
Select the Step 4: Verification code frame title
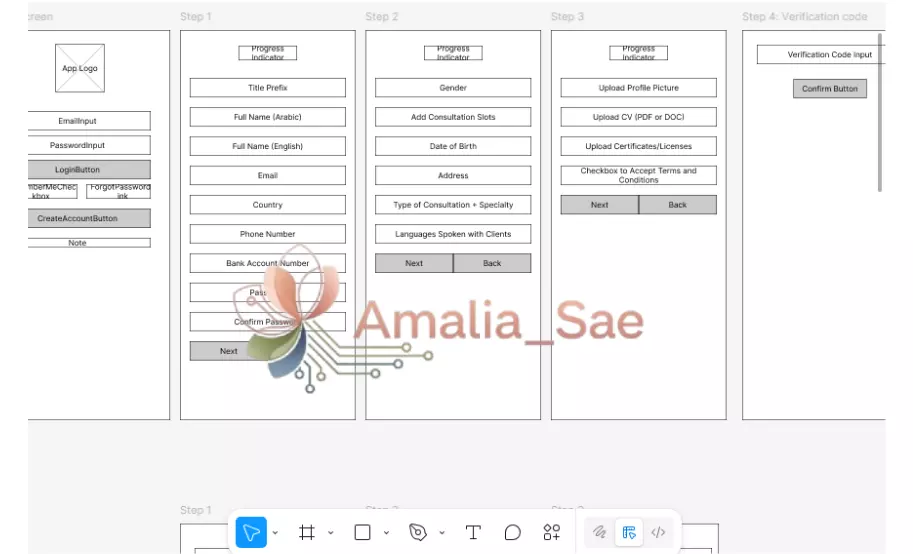pyautogui.click(x=805, y=16)
